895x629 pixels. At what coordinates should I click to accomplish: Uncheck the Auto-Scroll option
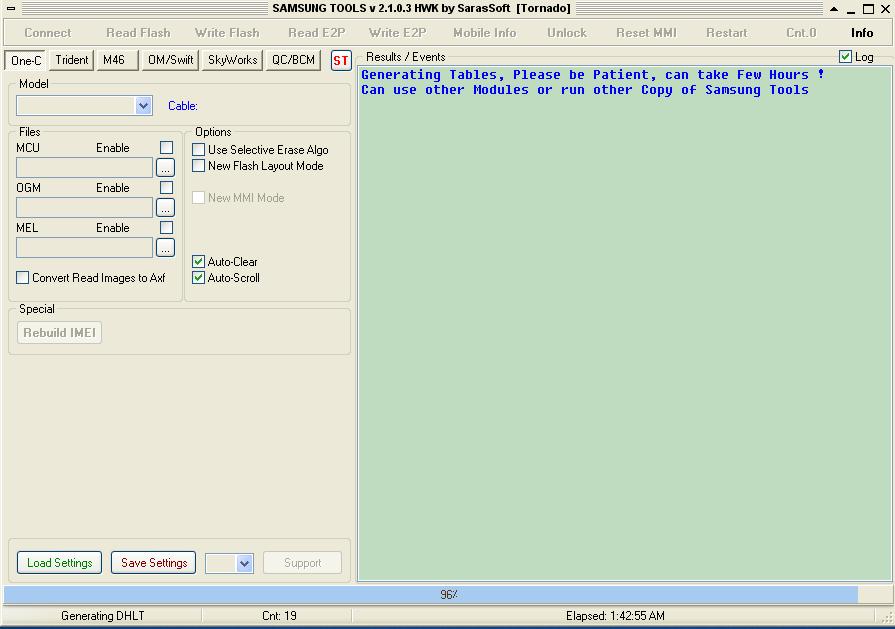pyautogui.click(x=199, y=277)
